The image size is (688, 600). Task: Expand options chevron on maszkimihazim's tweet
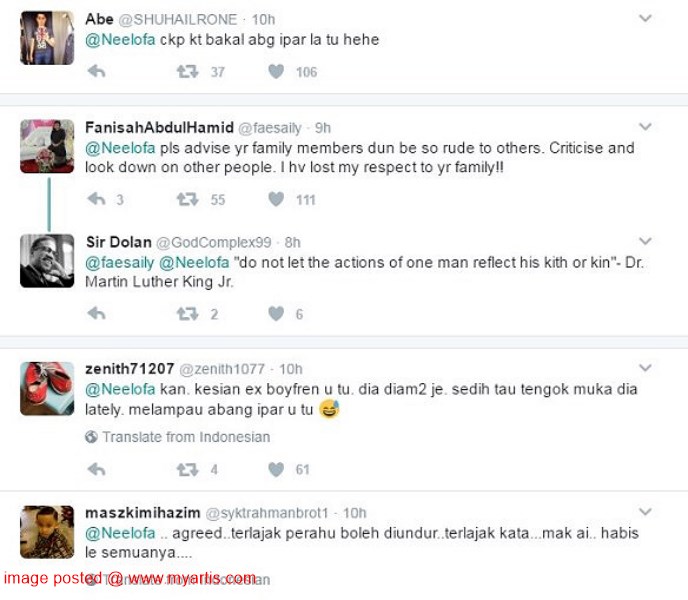(645, 511)
